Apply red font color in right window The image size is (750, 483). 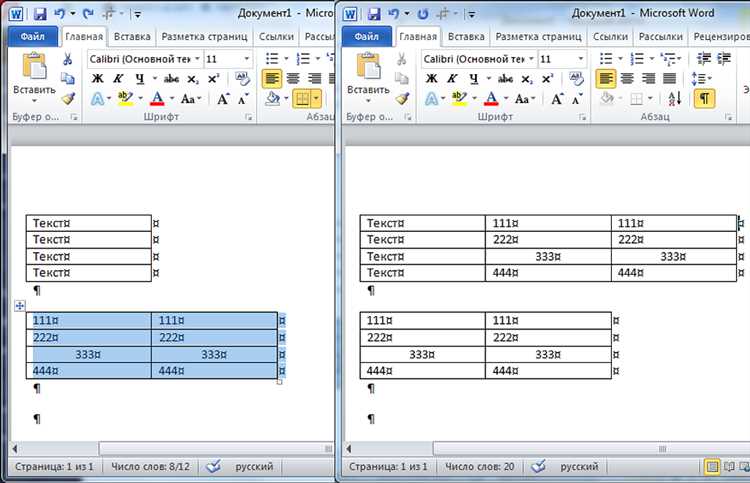click(491, 99)
